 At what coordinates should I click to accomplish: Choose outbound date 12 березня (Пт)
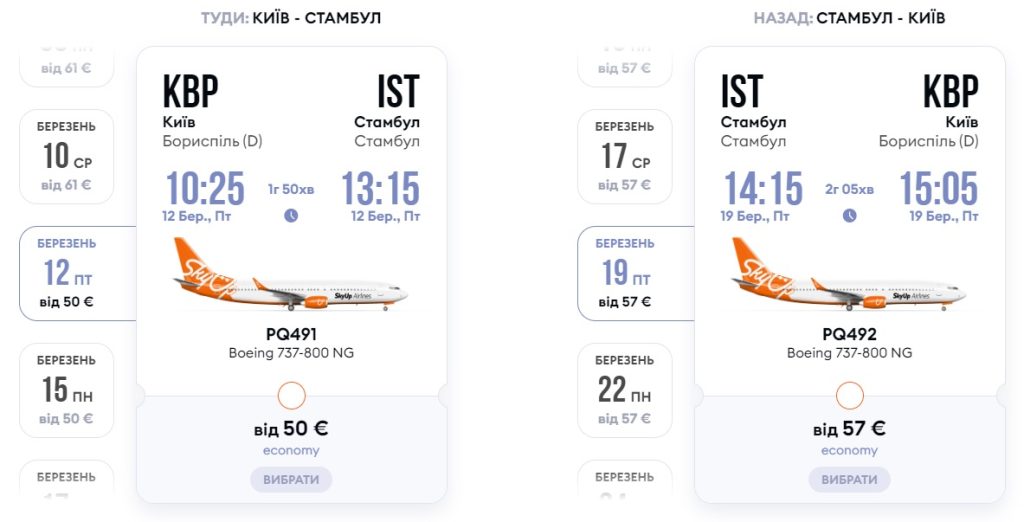click(x=67, y=273)
